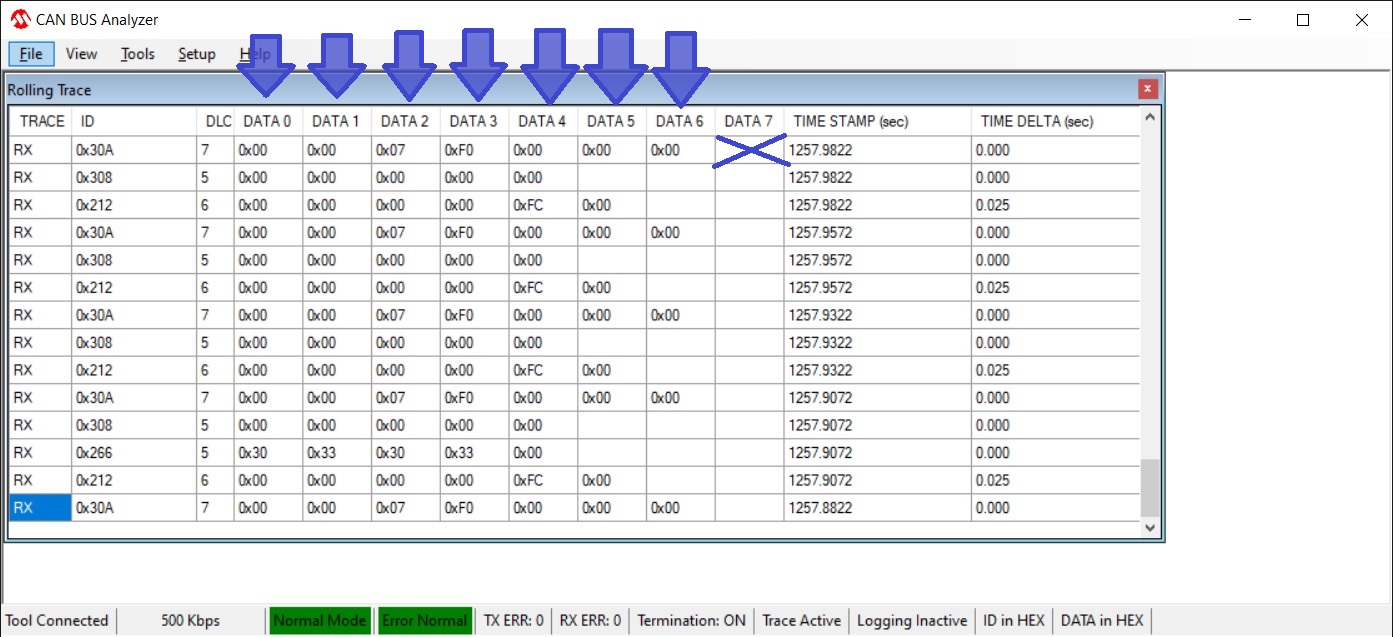Click Termination: ON in status bar
The height and width of the screenshot is (637, 1393).
pyautogui.click(x=691, y=620)
